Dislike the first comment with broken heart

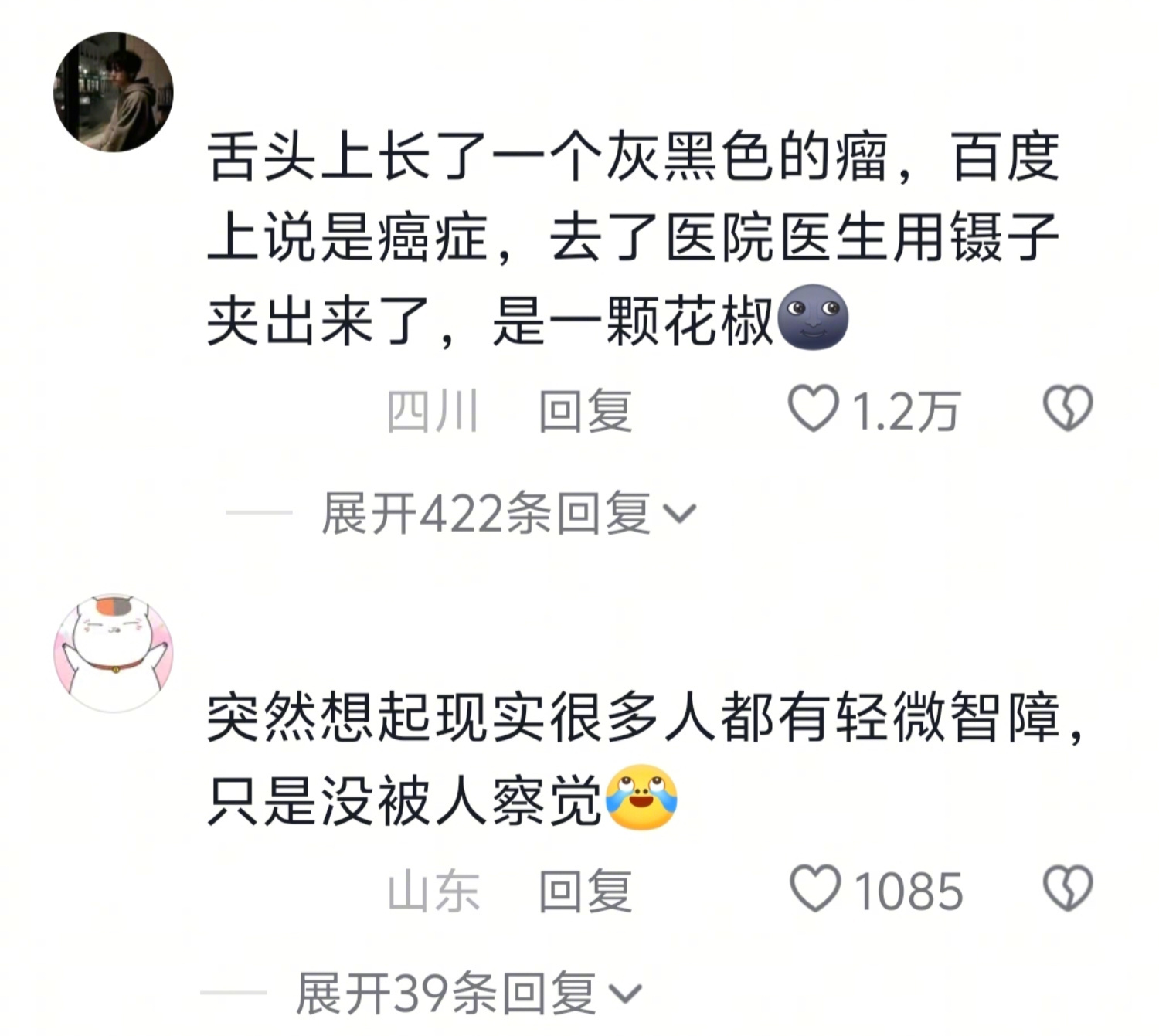point(1068,408)
